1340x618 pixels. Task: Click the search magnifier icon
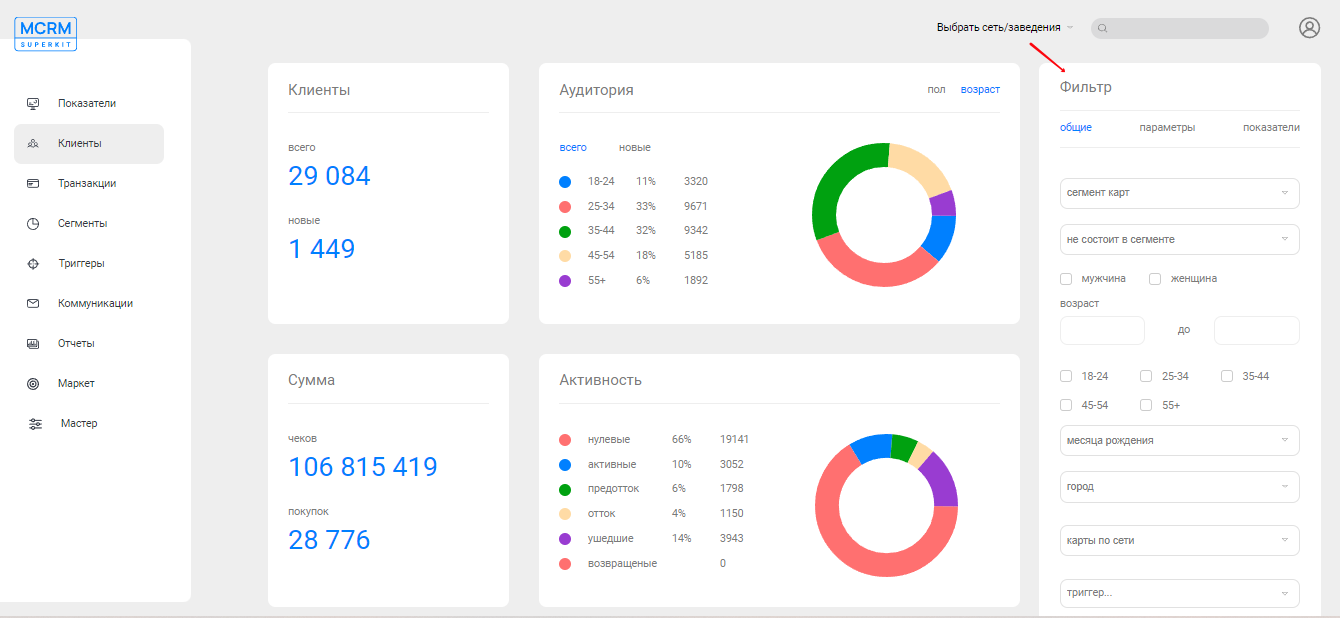click(1103, 28)
